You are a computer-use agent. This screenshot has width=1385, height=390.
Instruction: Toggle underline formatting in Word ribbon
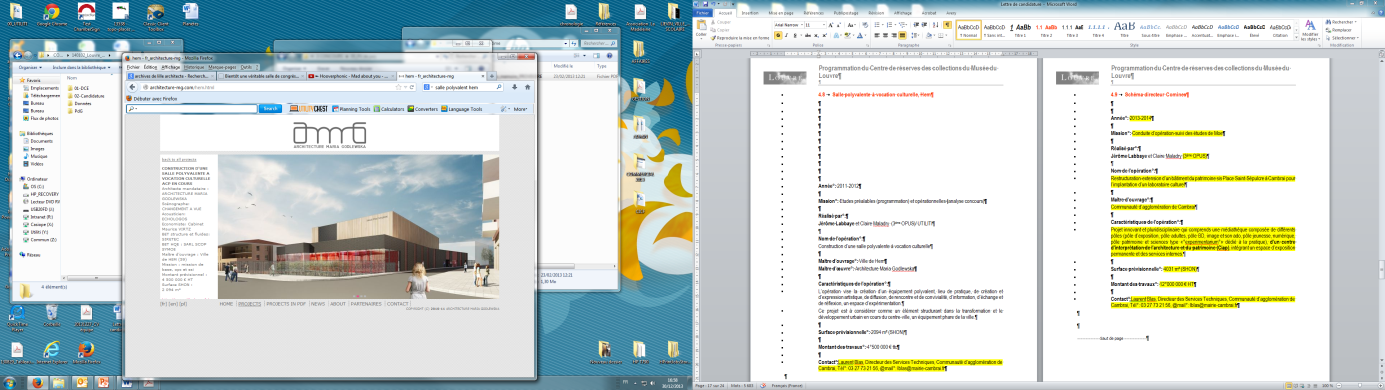click(795, 35)
